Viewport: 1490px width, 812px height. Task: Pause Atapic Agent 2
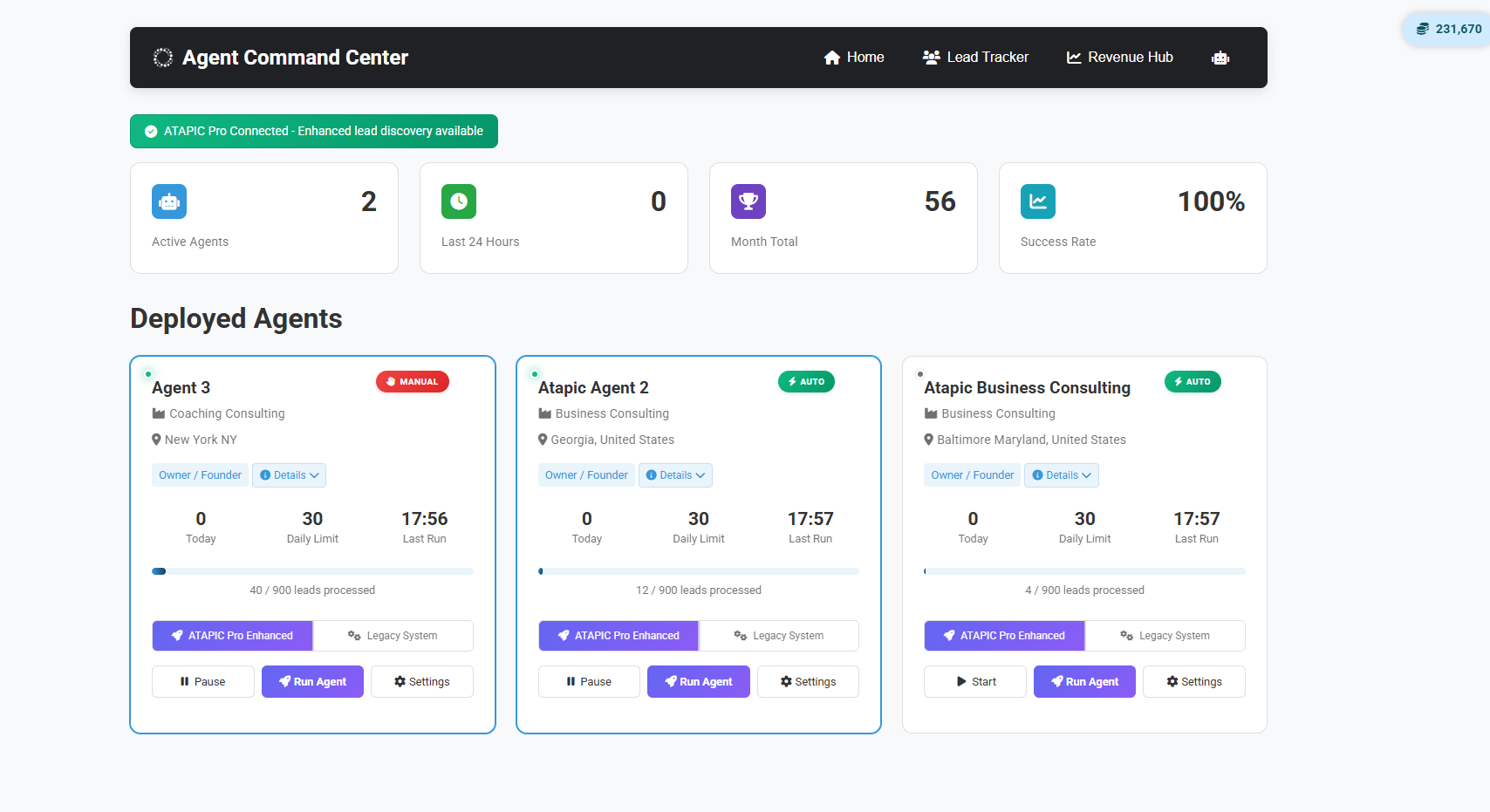[589, 682]
